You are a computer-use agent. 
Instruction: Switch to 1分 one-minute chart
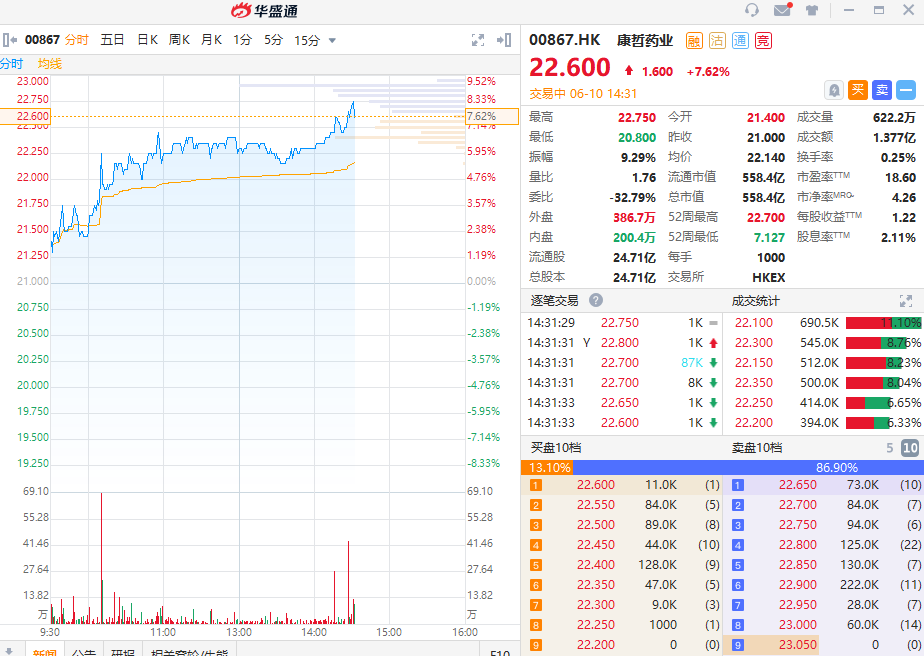[x=242, y=40]
